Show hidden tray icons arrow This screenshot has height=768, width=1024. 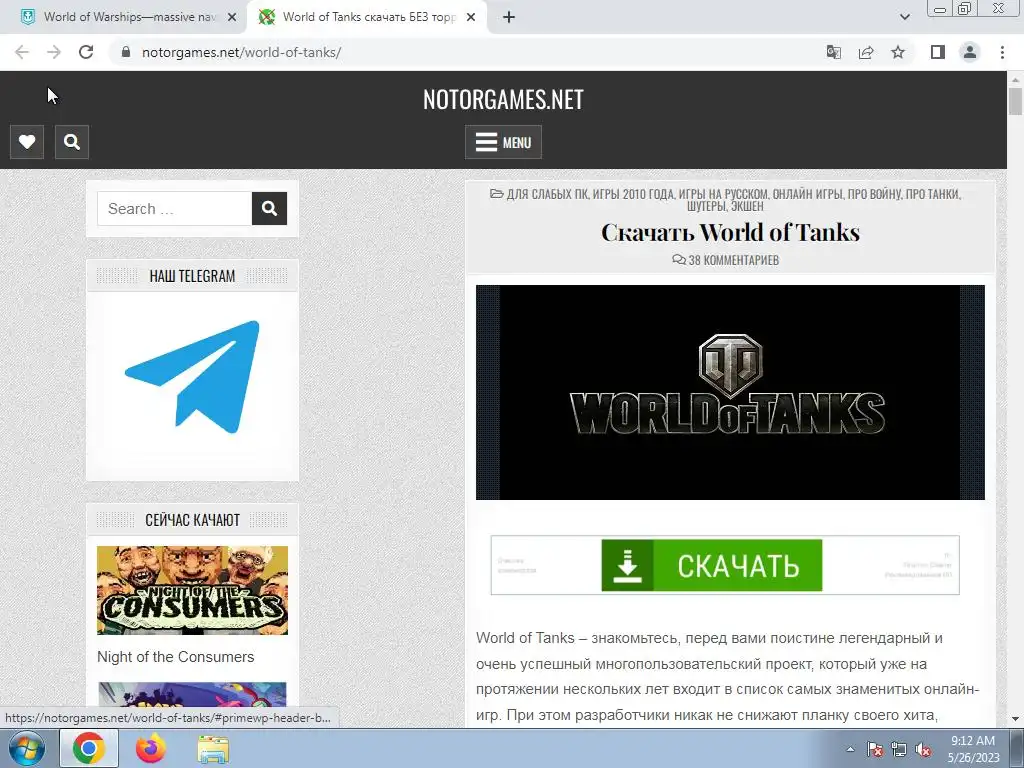(850, 749)
